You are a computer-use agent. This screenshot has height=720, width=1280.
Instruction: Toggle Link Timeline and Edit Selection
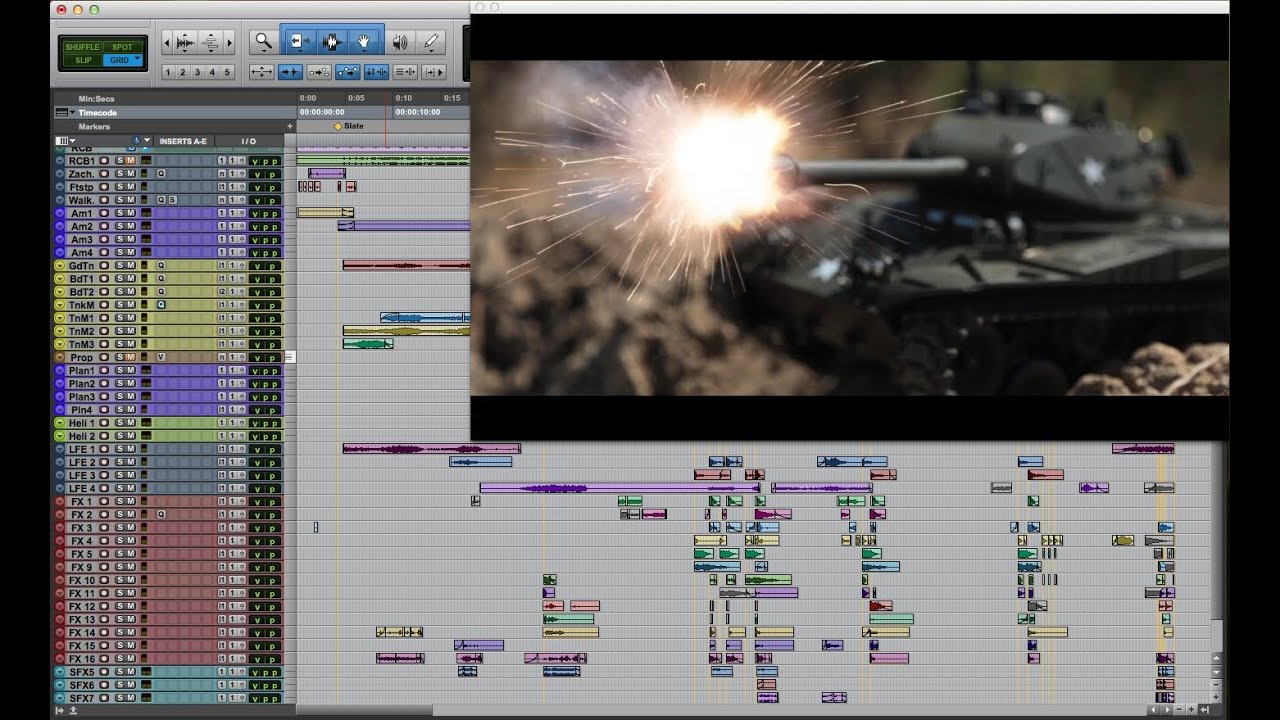click(376, 72)
